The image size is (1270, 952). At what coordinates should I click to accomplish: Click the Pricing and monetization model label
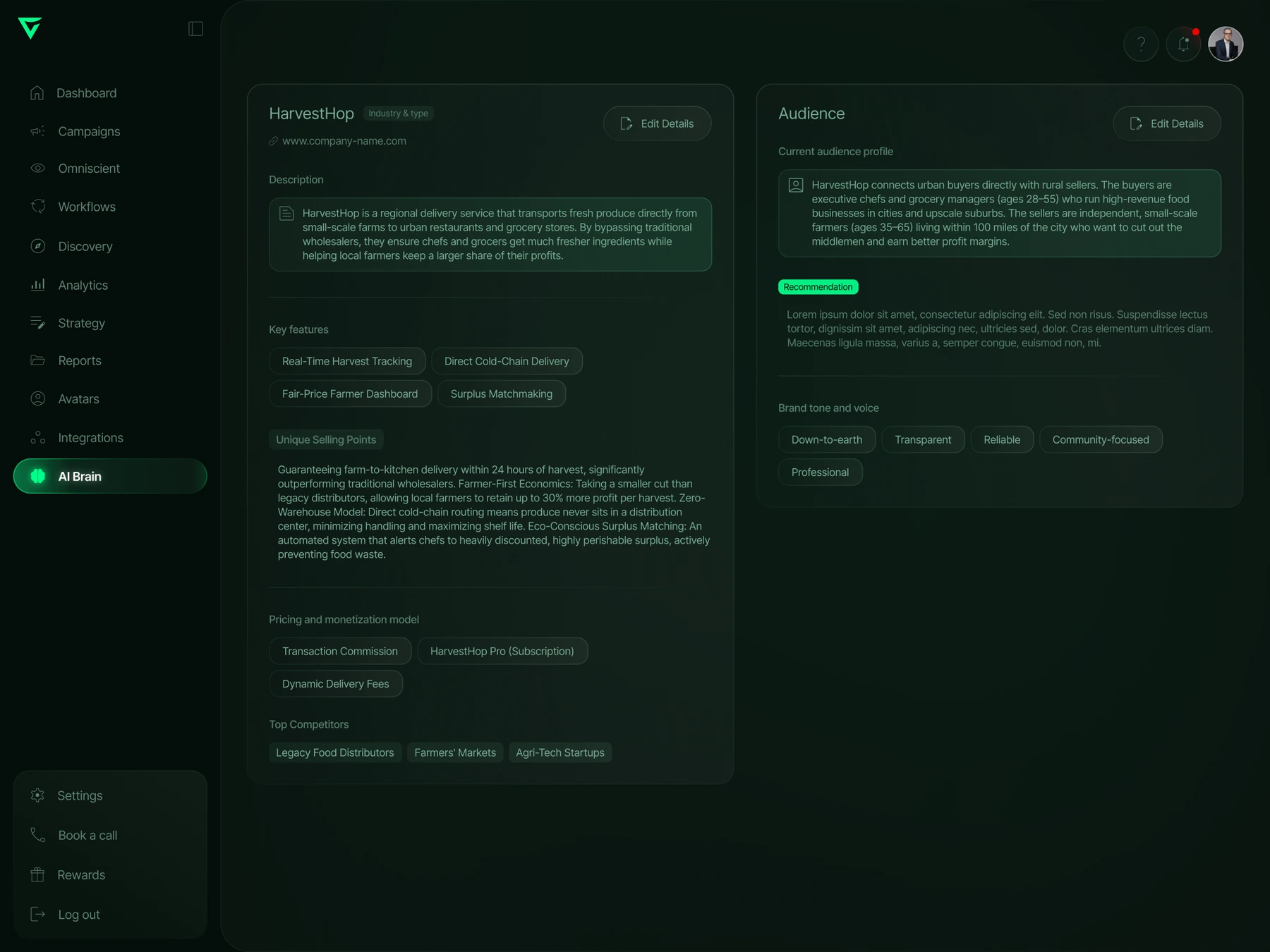344,620
